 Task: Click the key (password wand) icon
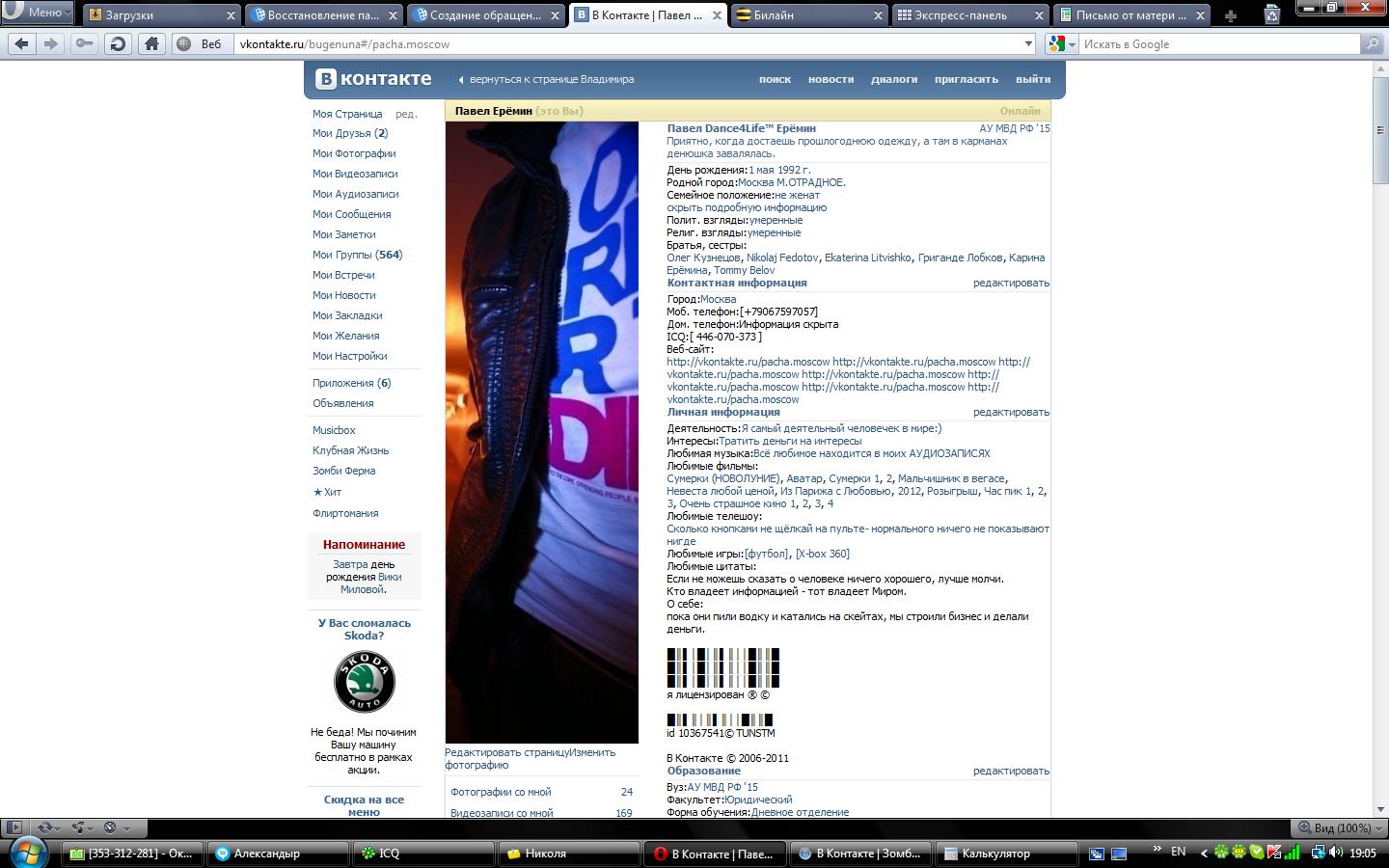click(85, 43)
